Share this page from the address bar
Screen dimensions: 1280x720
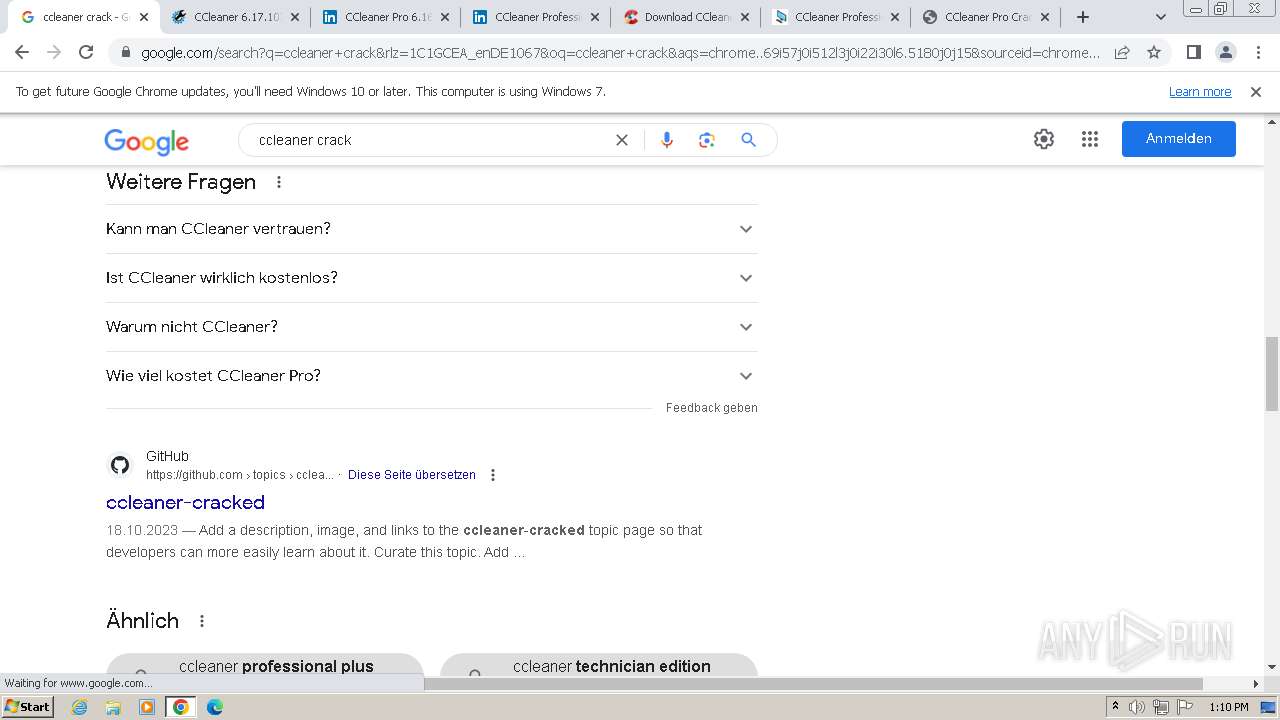pyautogui.click(x=1122, y=52)
